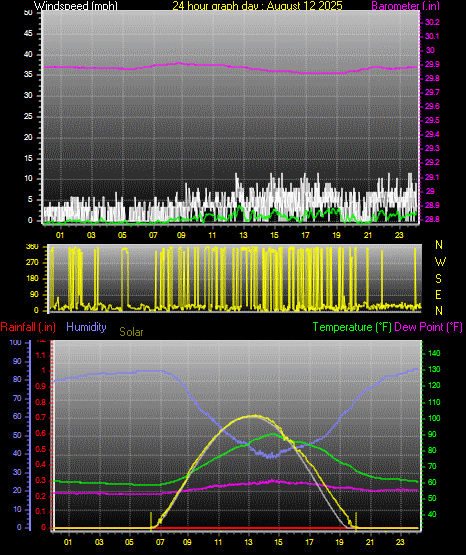Viewport: 466px width, 555px height.
Task: Select the Solar legend label
Action: pyautogui.click(x=131, y=332)
